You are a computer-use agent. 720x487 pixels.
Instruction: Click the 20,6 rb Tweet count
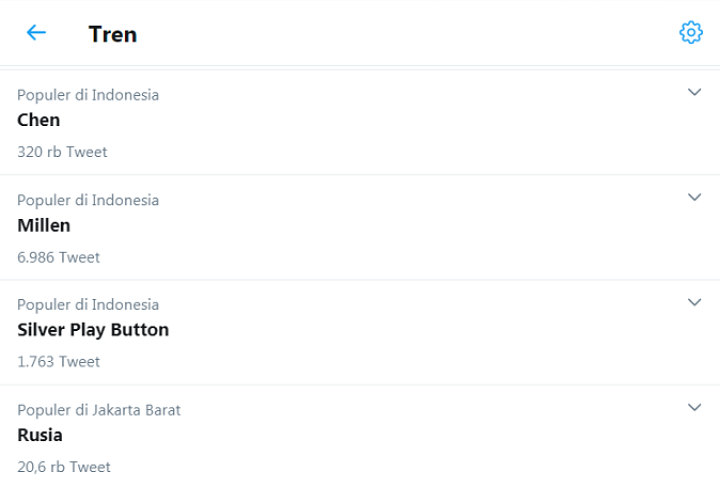coord(64,467)
